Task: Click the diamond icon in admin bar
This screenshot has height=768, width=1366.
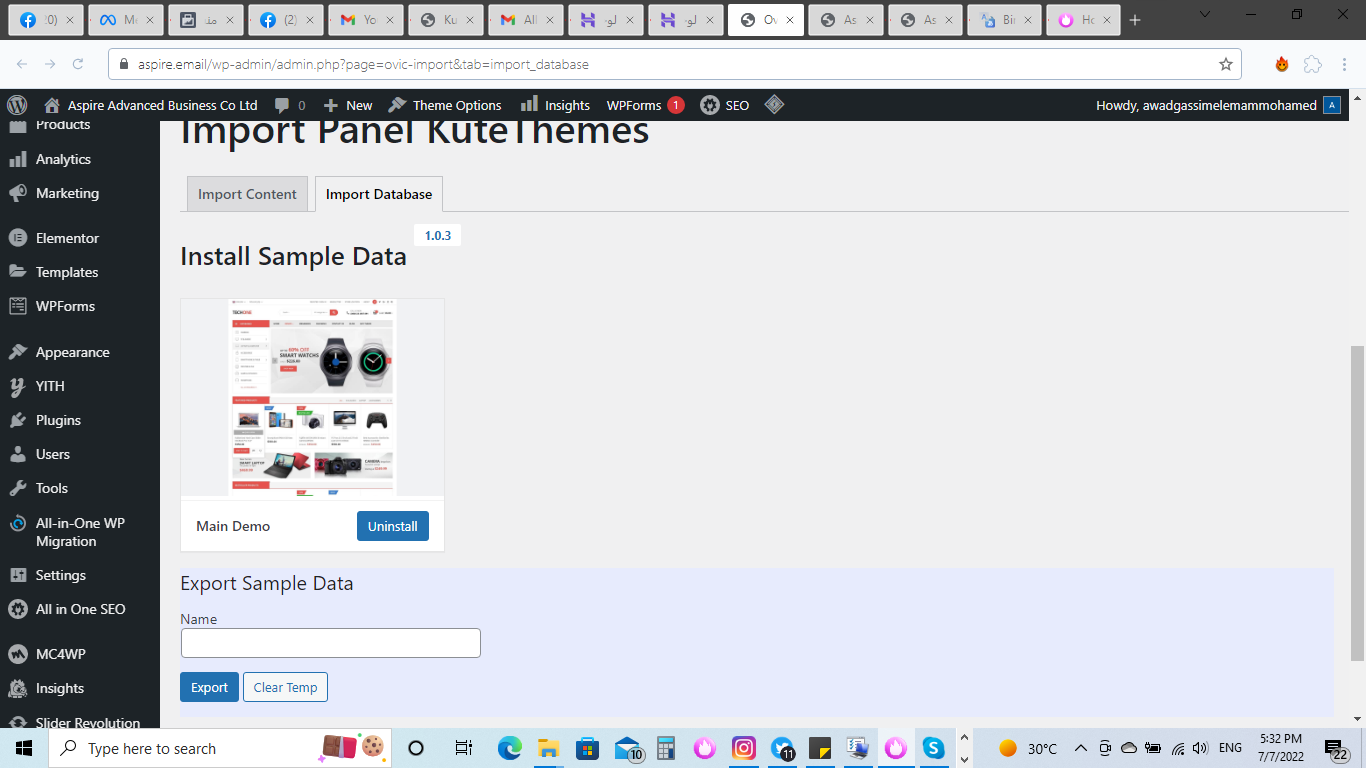Action: (x=774, y=105)
